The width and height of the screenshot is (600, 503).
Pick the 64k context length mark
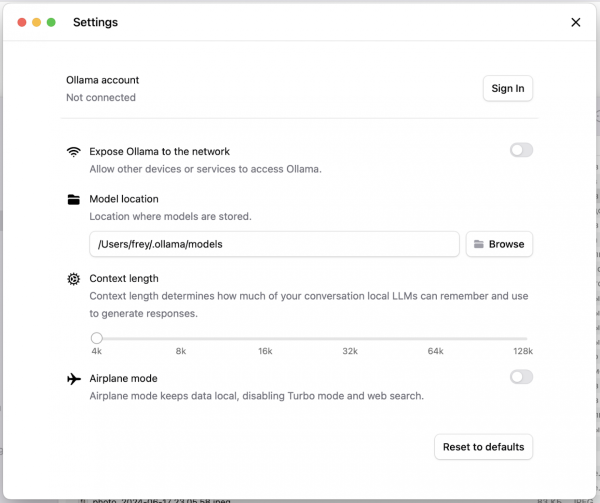point(436,338)
